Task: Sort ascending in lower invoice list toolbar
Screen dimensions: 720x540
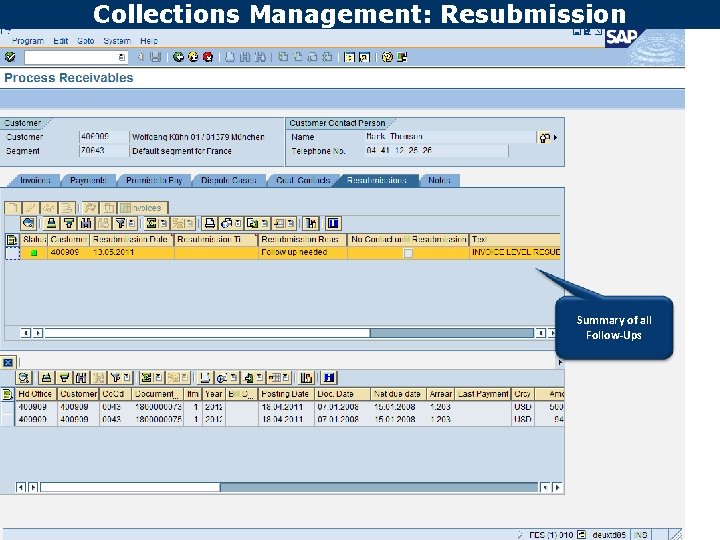Action: tap(46, 378)
